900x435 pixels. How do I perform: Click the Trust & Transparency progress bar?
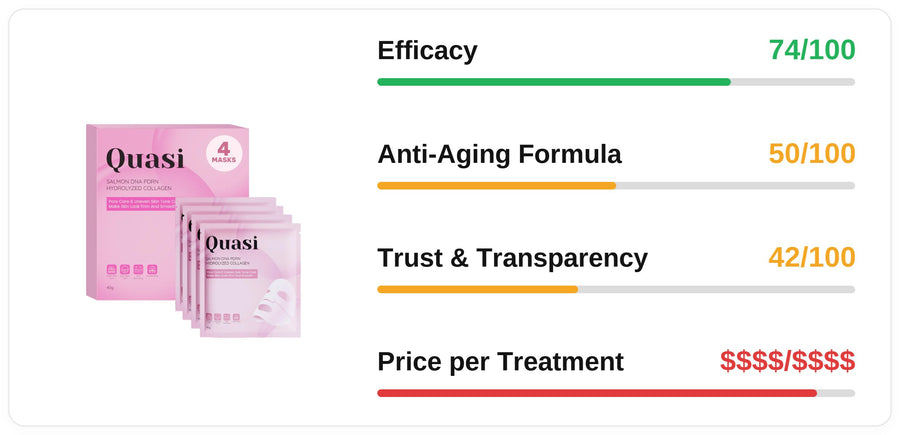(616, 290)
